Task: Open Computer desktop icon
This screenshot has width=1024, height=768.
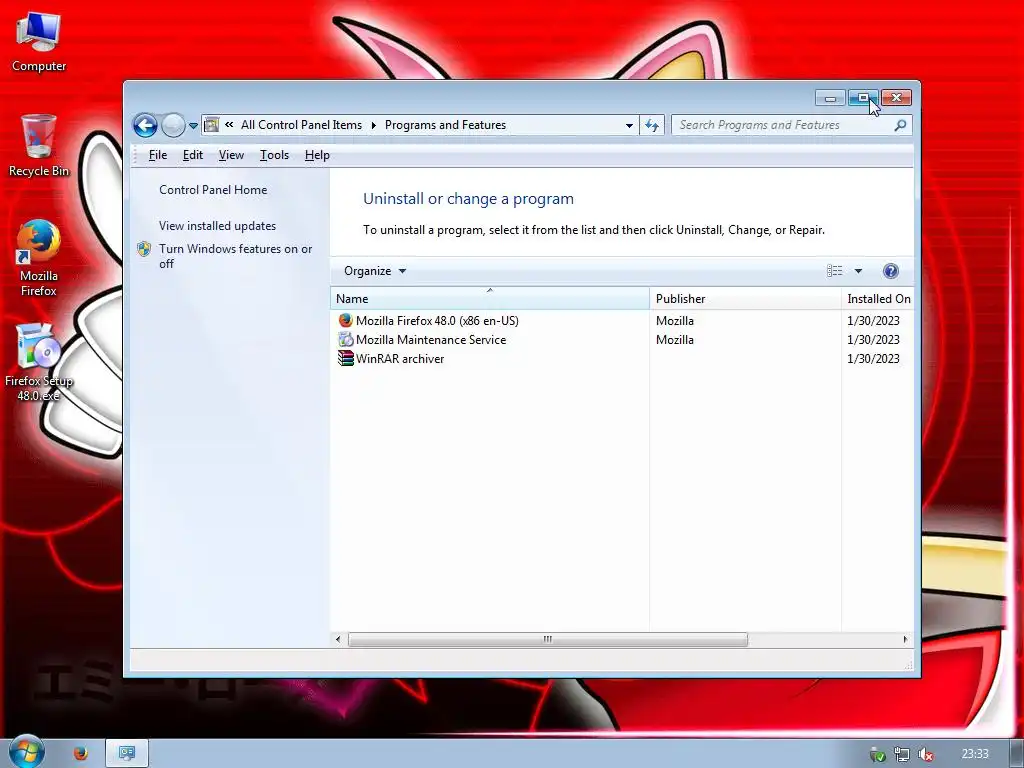Action: (x=39, y=42)
